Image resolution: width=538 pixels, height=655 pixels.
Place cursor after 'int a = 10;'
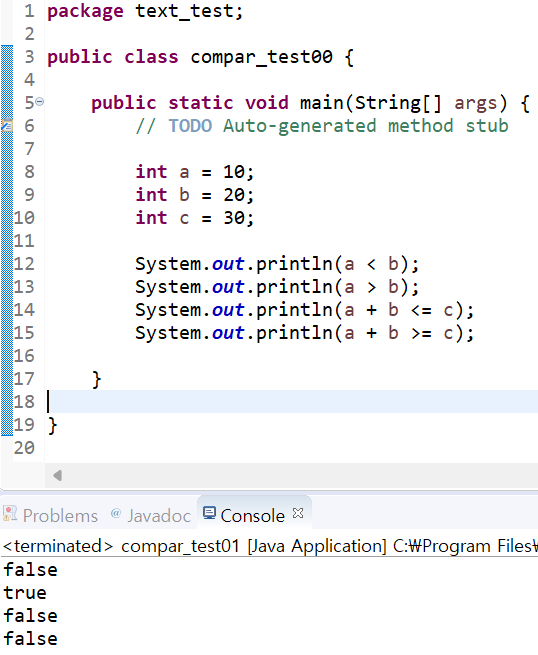(x=255, y=172)
